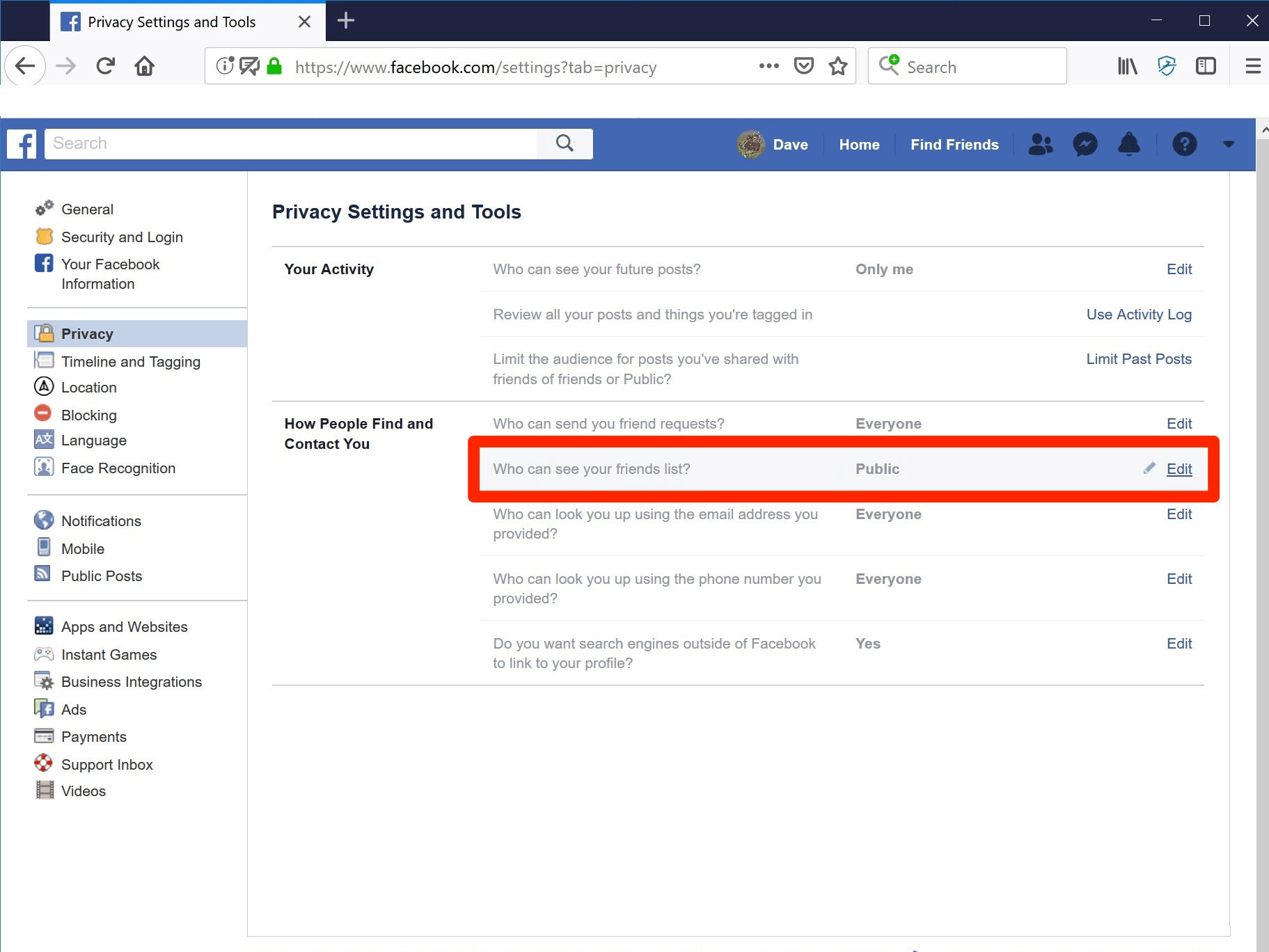This screenshot has width=1269, height=952.
Task: Open Dave's profile link
Action: click(790, 145)
